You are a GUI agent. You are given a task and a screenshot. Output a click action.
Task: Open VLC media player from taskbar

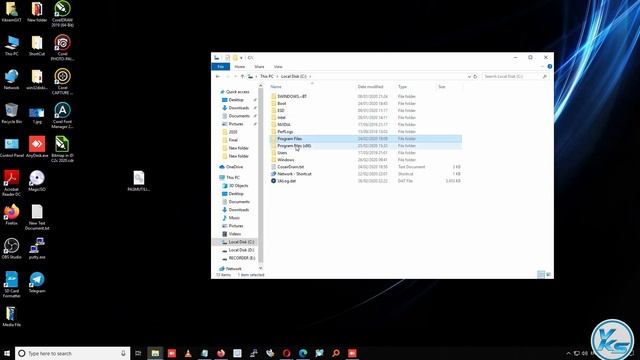click(x=188, y=353)
